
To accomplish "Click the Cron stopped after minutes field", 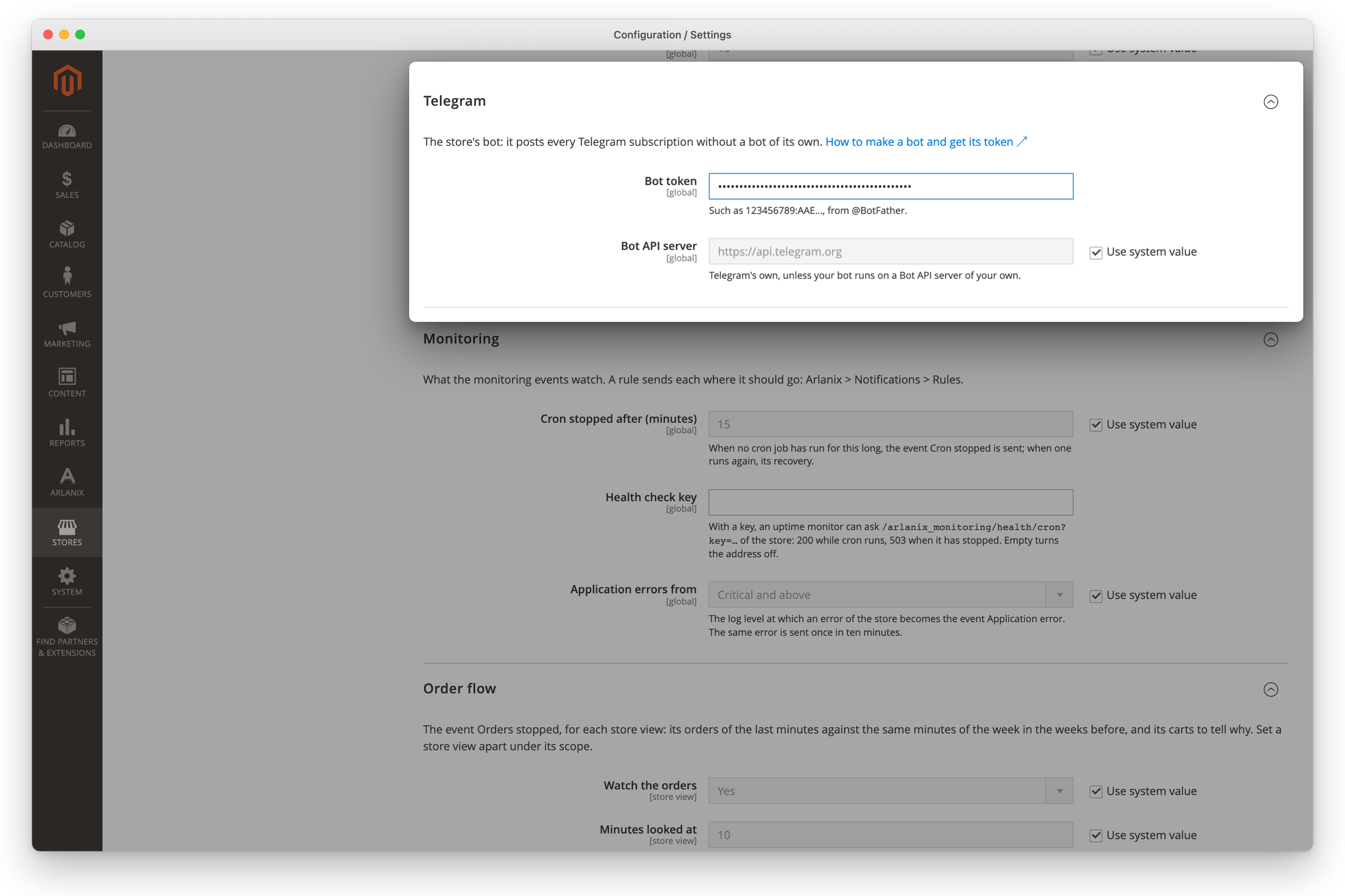I will pos(890,424).
